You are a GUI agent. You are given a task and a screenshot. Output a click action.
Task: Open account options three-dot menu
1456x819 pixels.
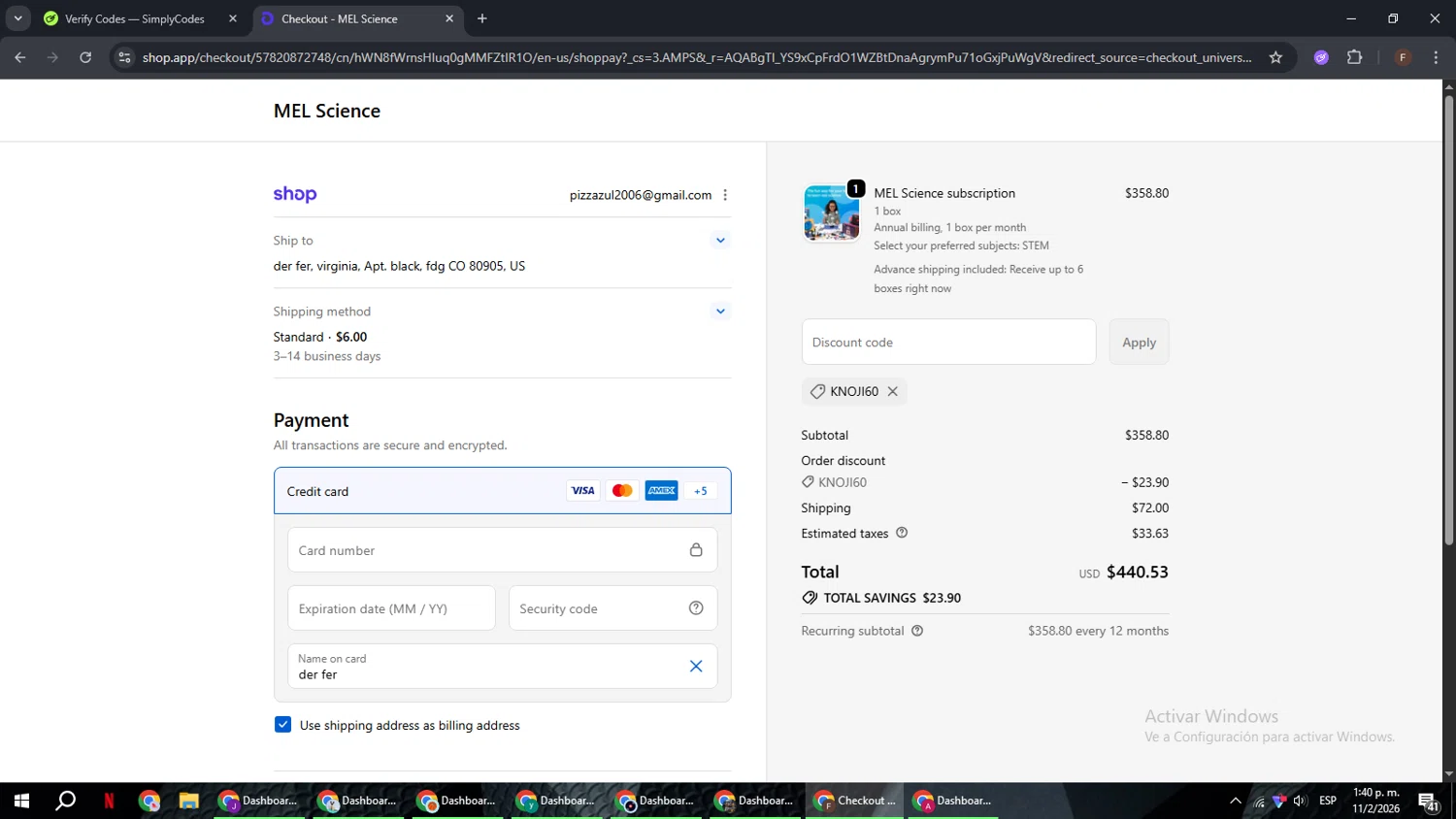tap(725, 195)
